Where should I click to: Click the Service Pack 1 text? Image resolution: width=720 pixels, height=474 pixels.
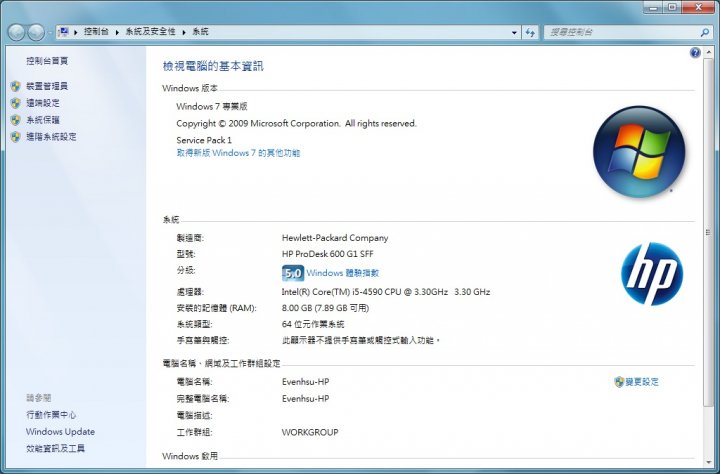(x=204, y=140)
